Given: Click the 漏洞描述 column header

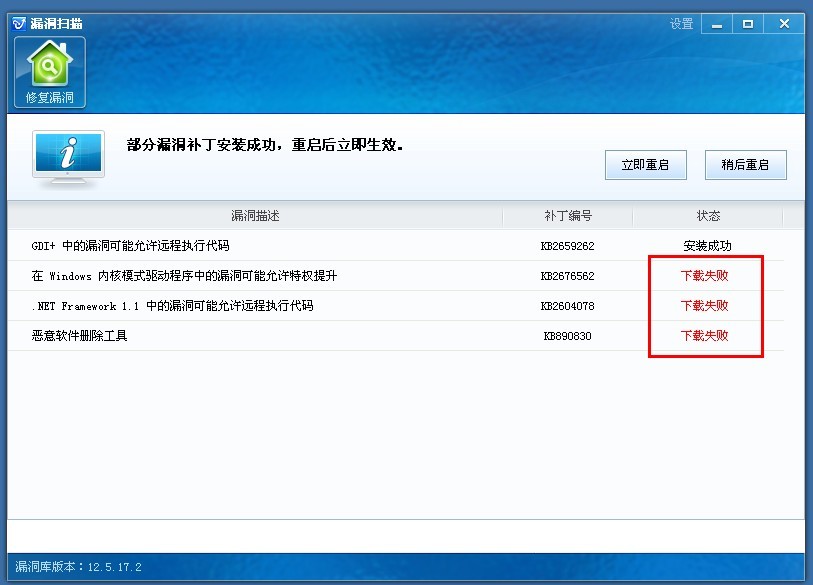Looking at the screenshot, I should (254, 215).
